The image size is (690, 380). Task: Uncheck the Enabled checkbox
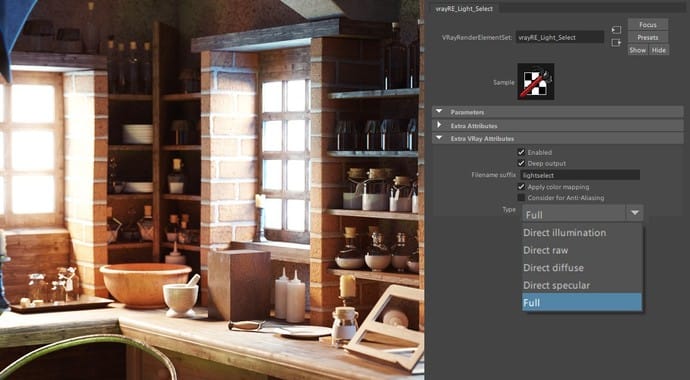tap(521, 152)
